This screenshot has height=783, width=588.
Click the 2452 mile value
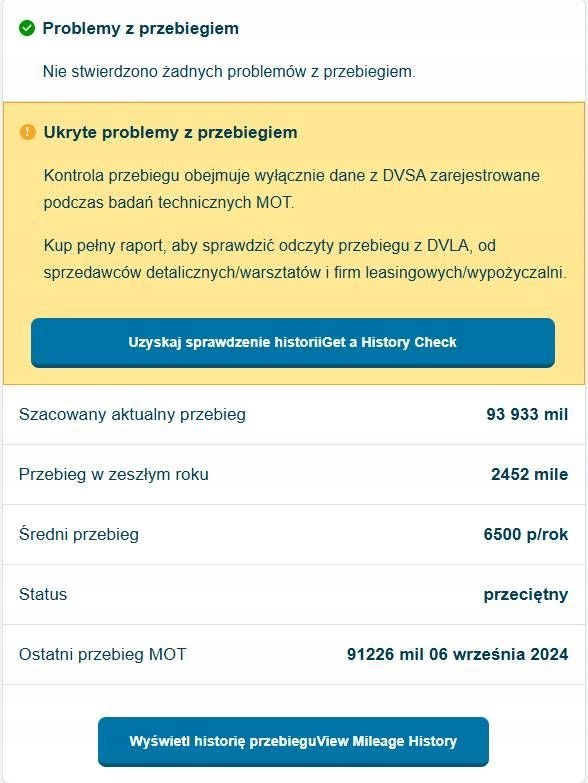[x=530, y=474]
